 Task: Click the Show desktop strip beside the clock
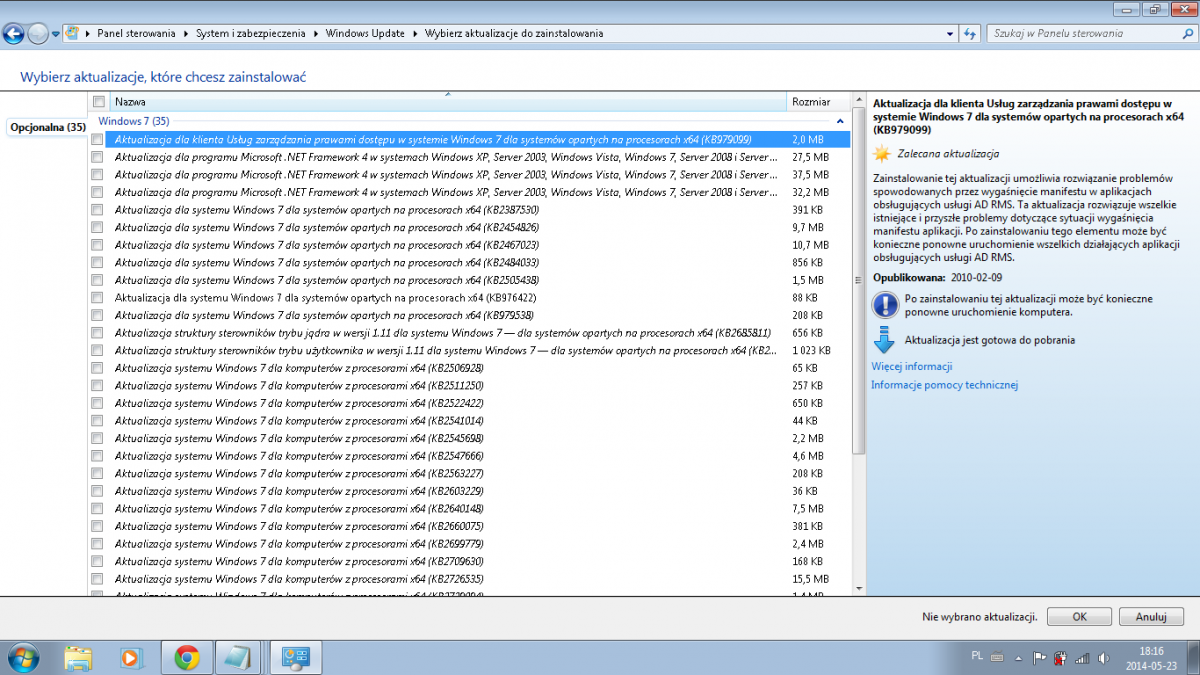(x=1193, y=657)
